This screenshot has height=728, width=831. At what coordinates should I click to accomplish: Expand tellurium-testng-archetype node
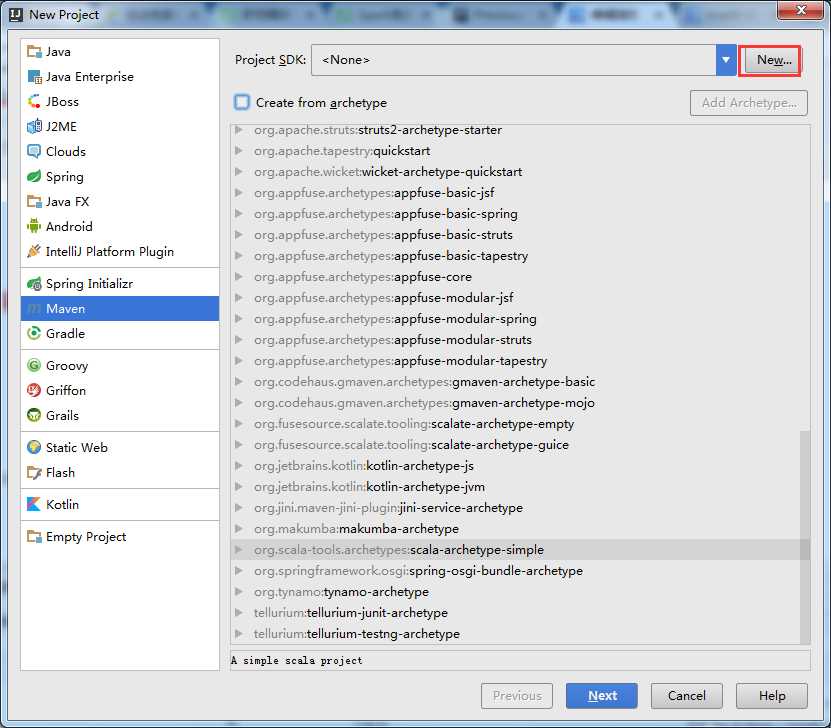pyautogui.click(x=238, y=634)
